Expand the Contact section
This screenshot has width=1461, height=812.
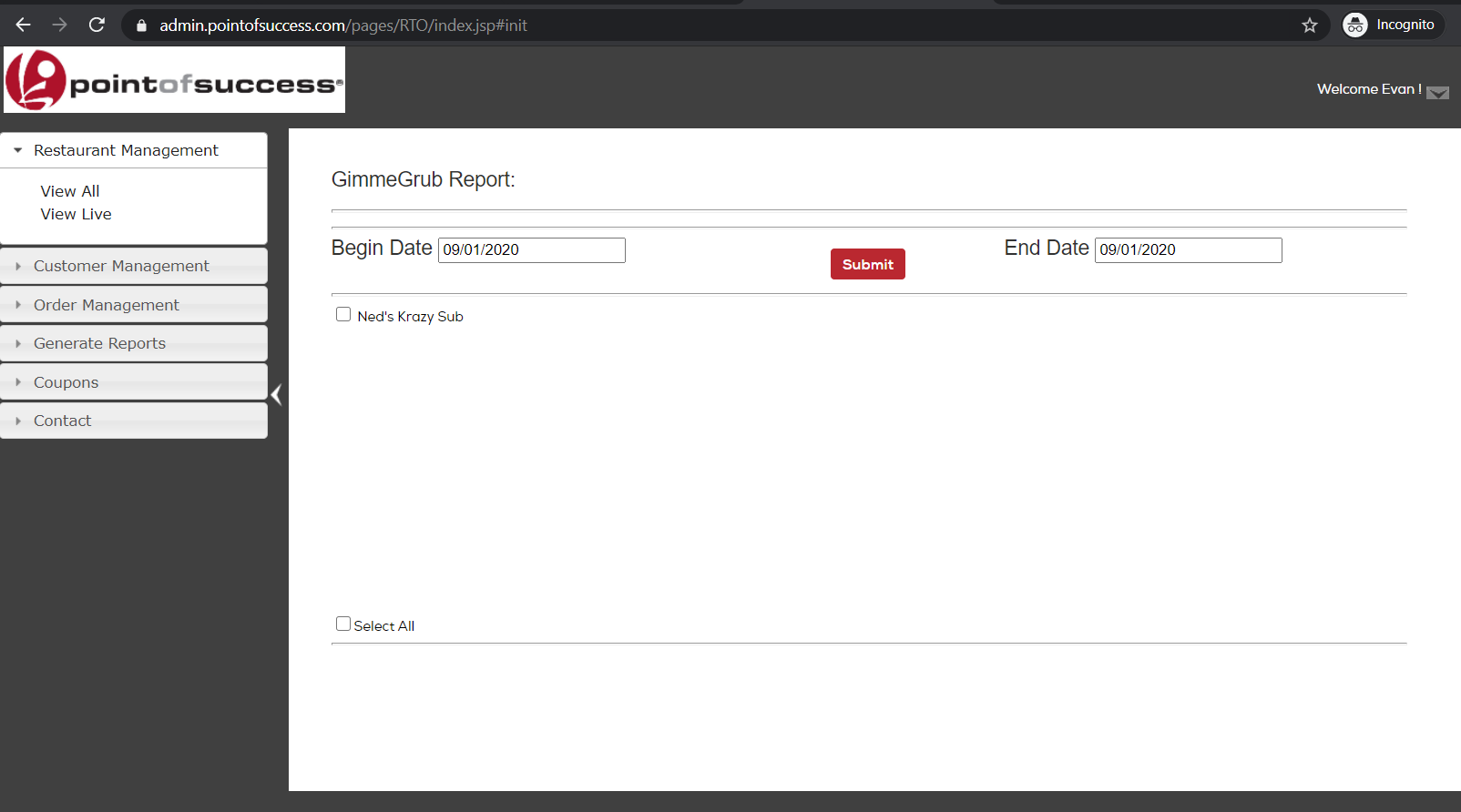(134, 421)
